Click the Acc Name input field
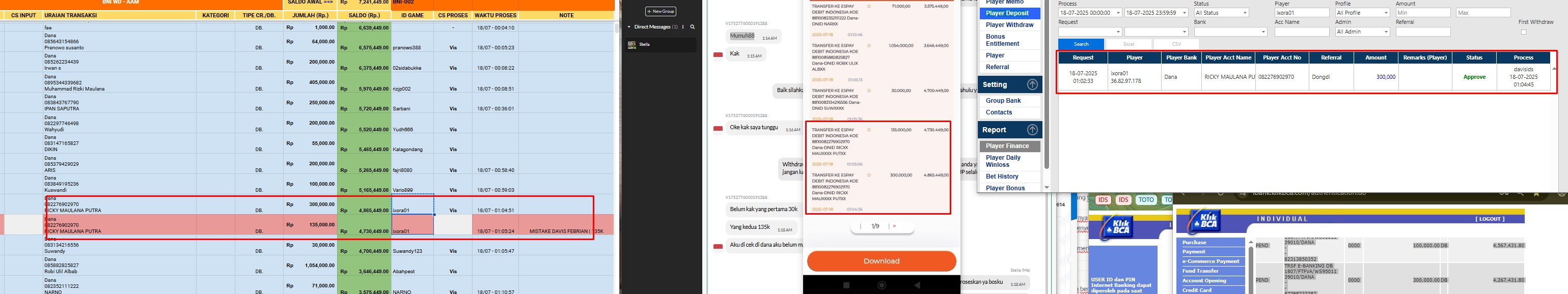Image resolution: width=1568 pixels, height=294 pixels. coord(1301,32)
